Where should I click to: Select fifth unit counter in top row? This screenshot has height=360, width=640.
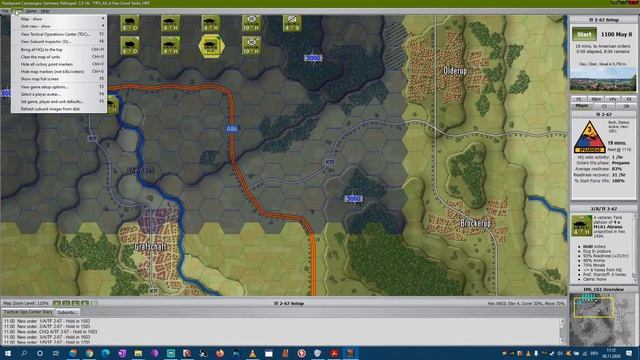click(292, 23)
